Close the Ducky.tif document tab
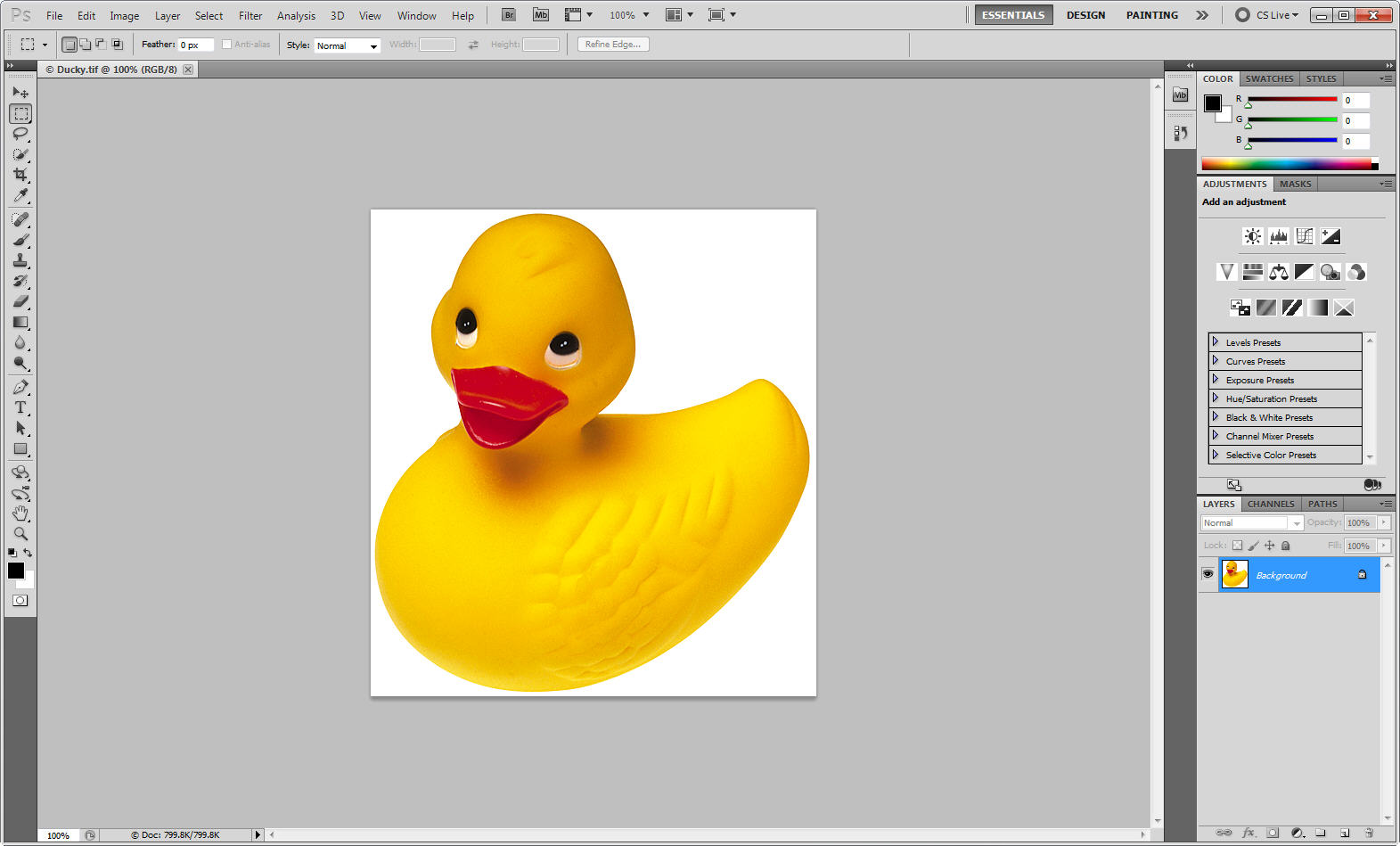 pos(188,70)
